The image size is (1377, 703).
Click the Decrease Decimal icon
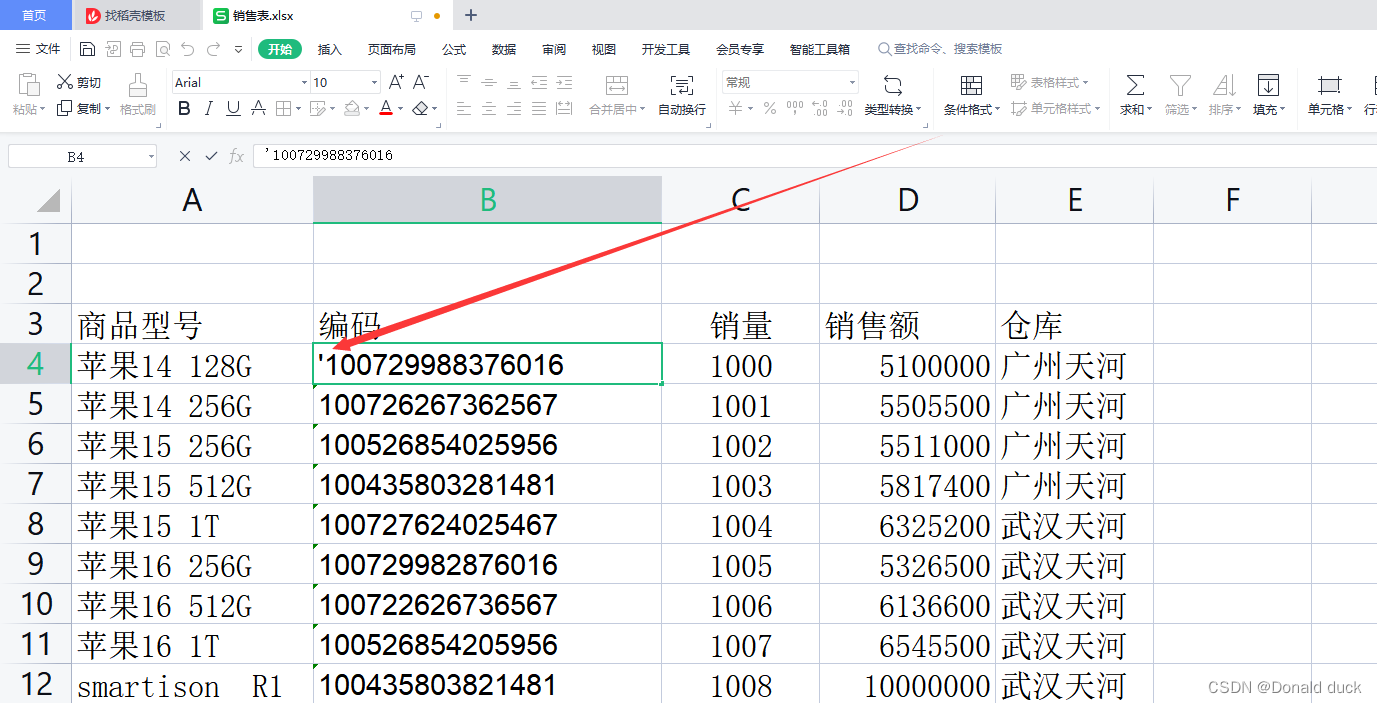tap(845, 109)
